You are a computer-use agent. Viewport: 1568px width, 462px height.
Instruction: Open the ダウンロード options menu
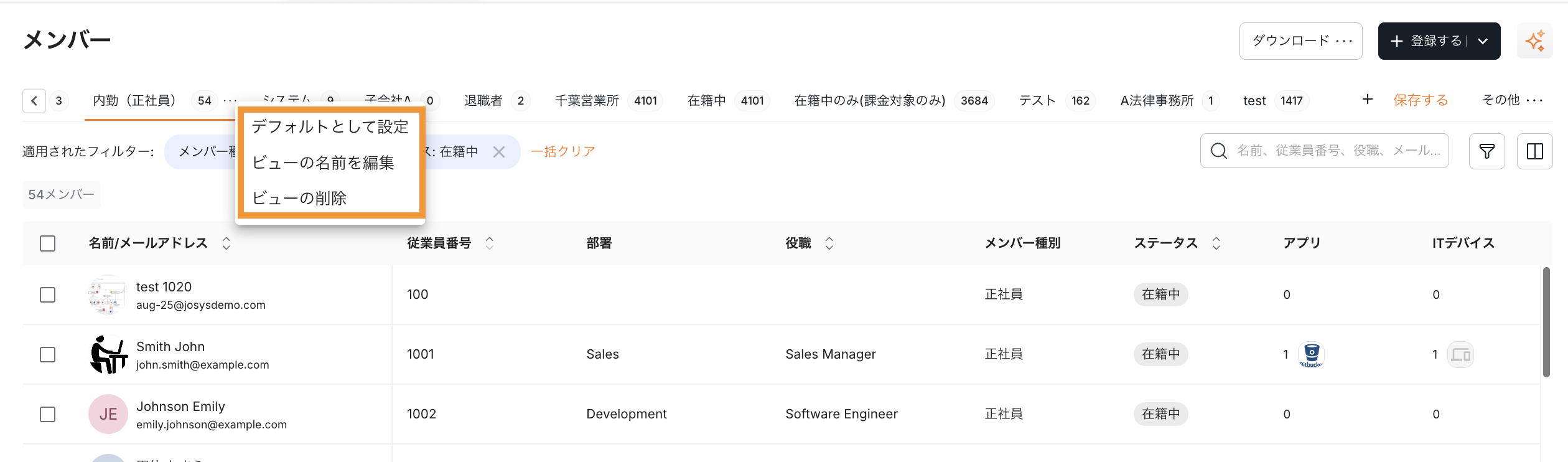click(x=1300, y=41)
